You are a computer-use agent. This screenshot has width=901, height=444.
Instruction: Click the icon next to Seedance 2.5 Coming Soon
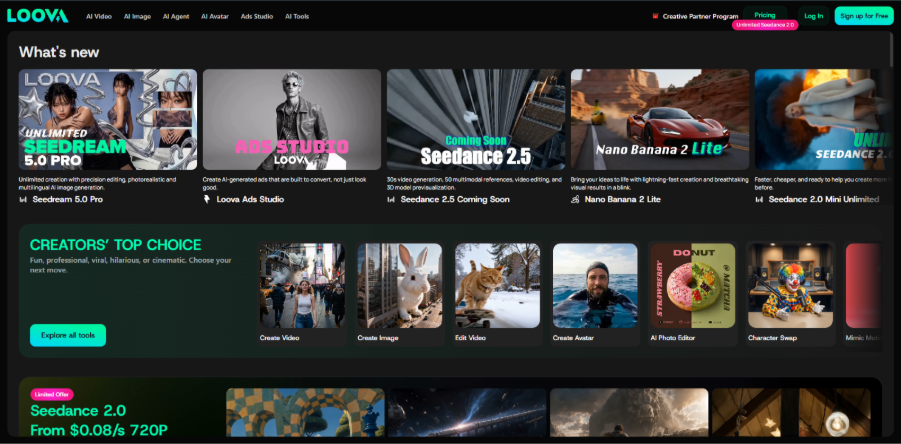tap(391, 199)
